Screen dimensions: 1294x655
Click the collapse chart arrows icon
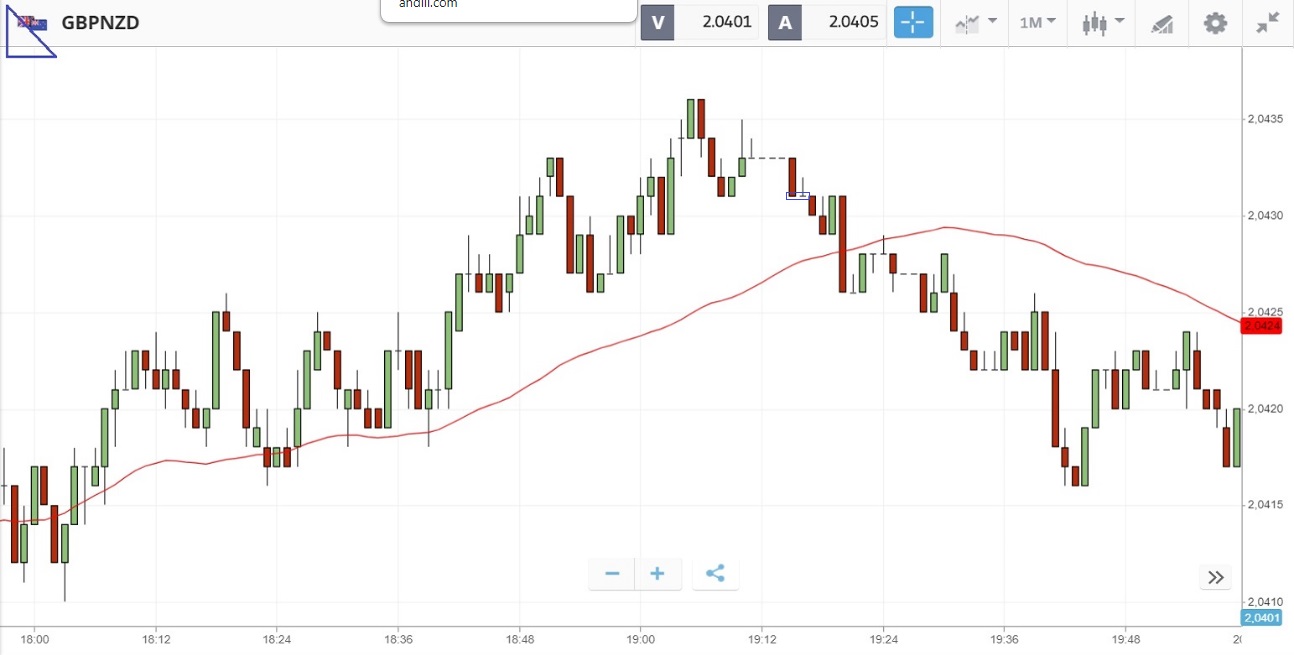coord(1268,22)
